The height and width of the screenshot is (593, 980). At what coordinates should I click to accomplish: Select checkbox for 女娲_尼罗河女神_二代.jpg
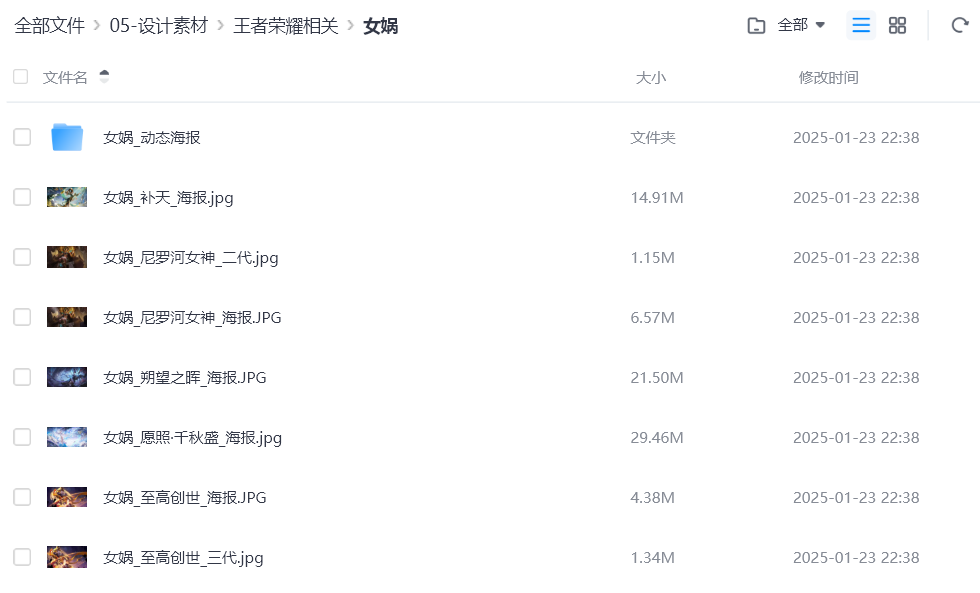tap(22, 257)
